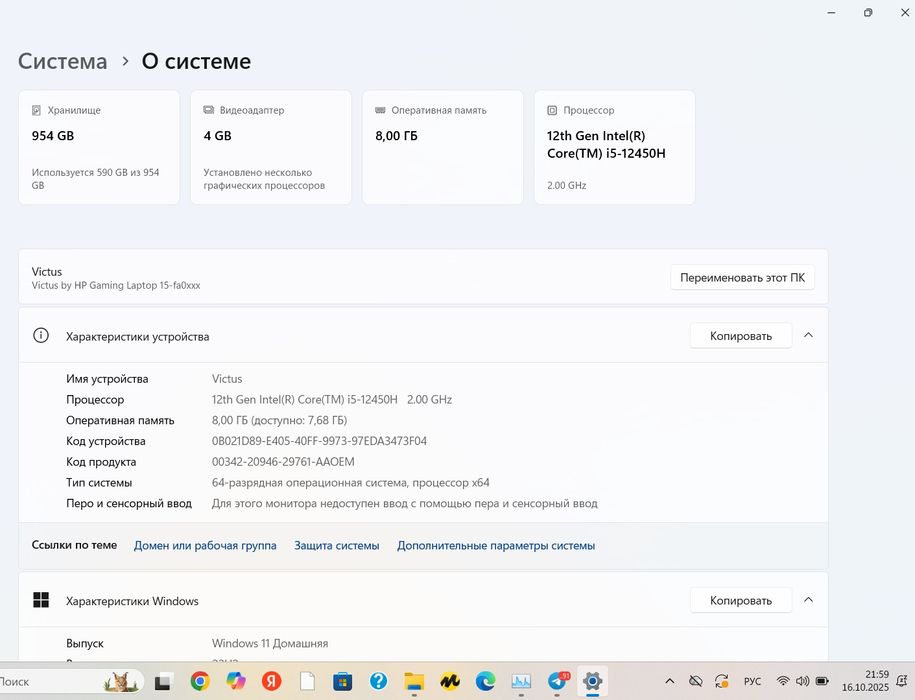This screenshot has width=915, height=700.
Task: Copy Windows specs with Копировать button
Action: point(741,600)
